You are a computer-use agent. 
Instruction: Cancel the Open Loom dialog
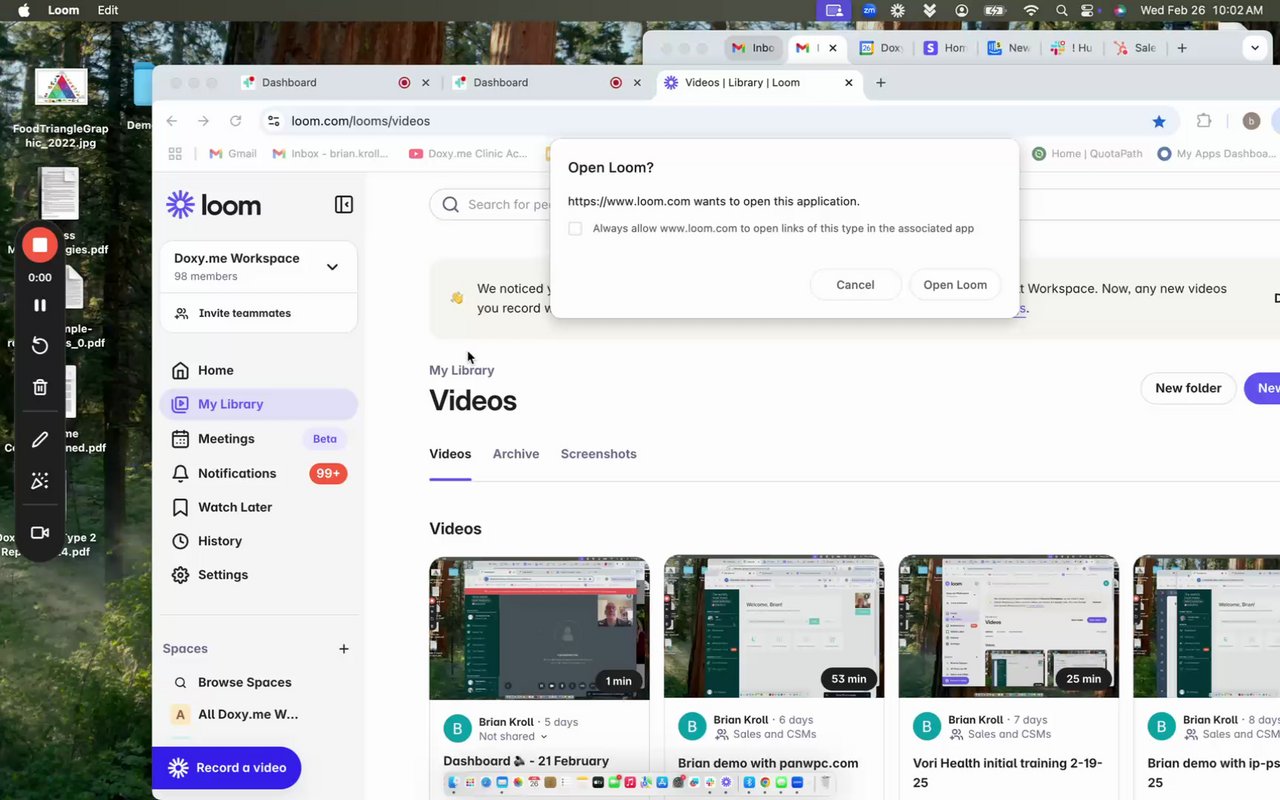pyautogui.click(x=855, y=285)
